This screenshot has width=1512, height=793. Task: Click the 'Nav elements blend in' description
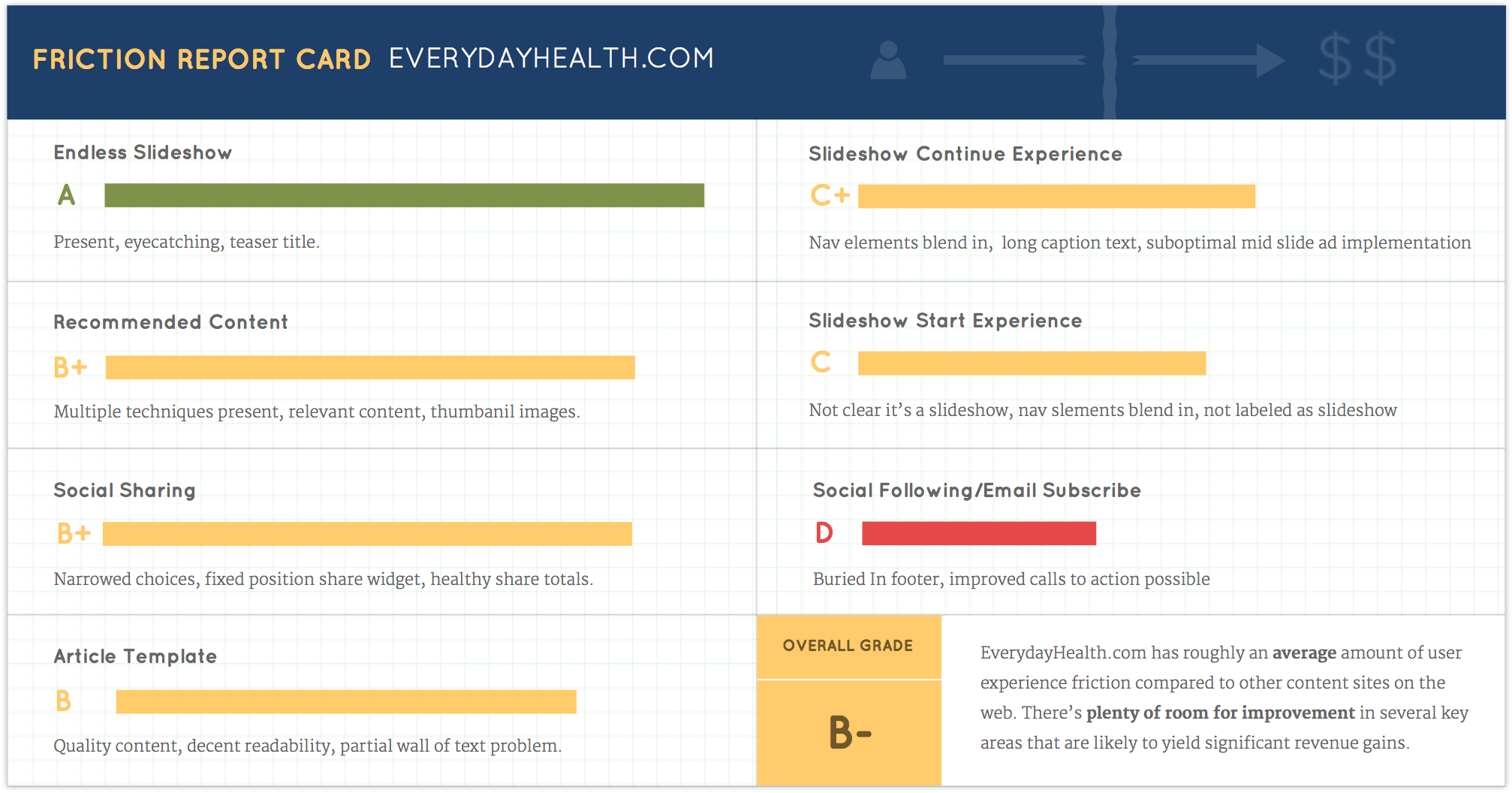click(1140, 243)
